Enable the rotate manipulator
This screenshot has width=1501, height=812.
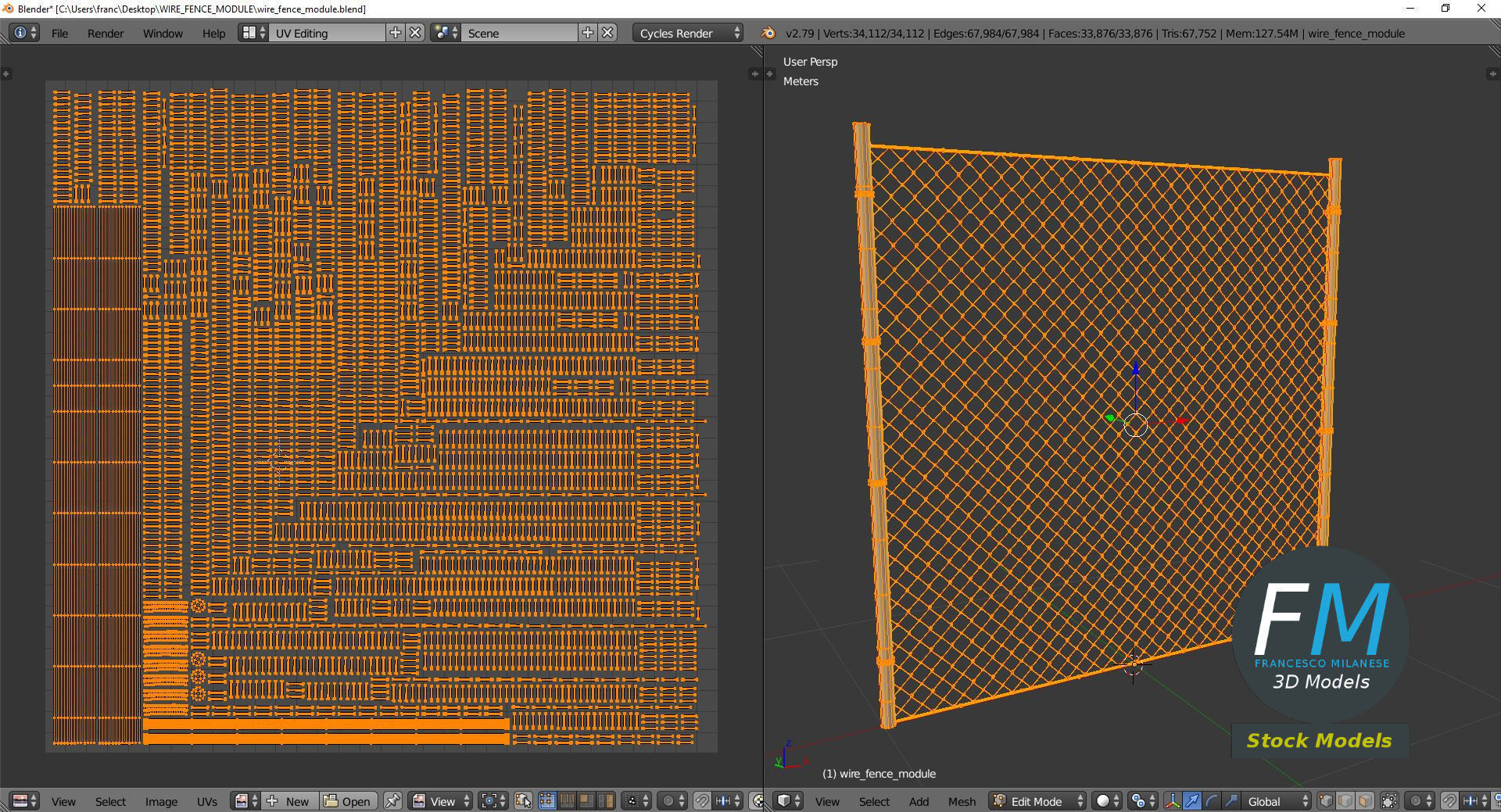click(1212, 801)
